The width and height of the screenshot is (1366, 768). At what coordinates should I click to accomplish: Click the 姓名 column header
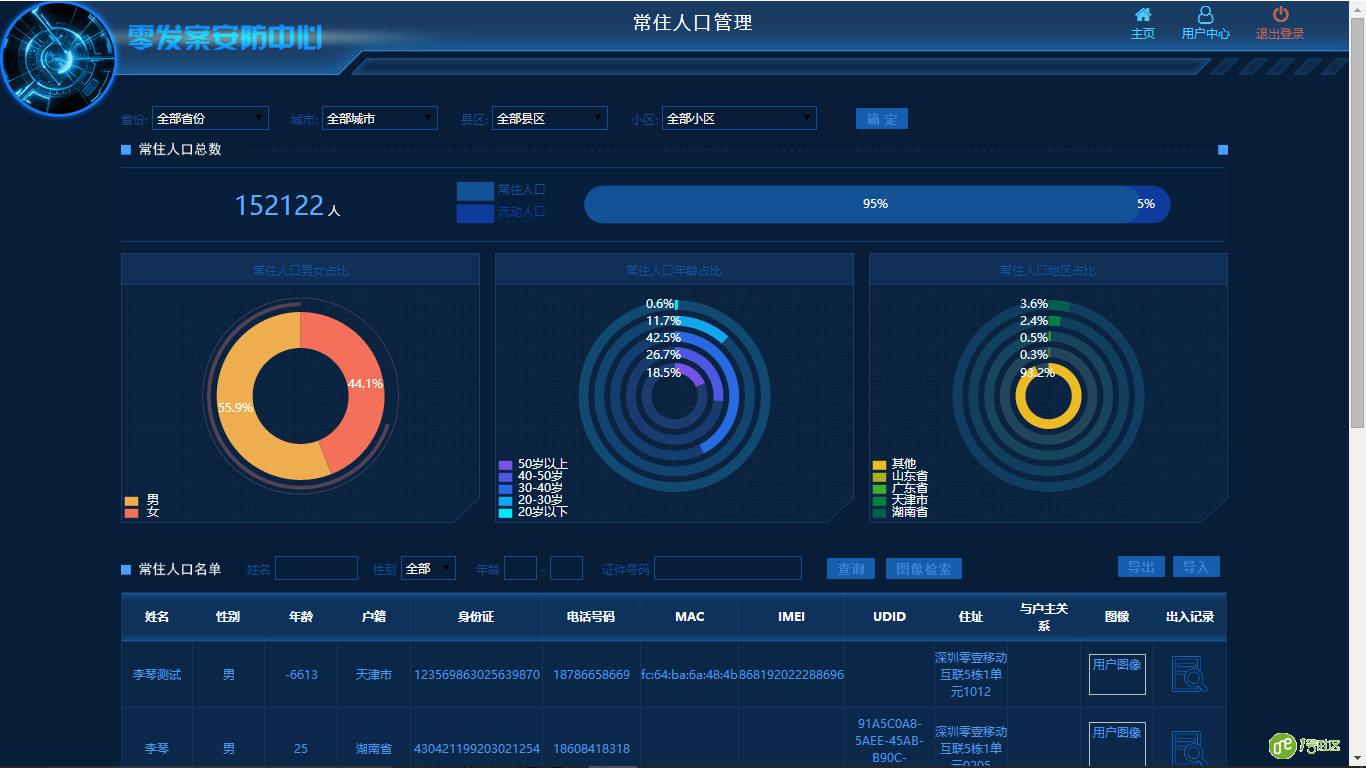point(157,617)
